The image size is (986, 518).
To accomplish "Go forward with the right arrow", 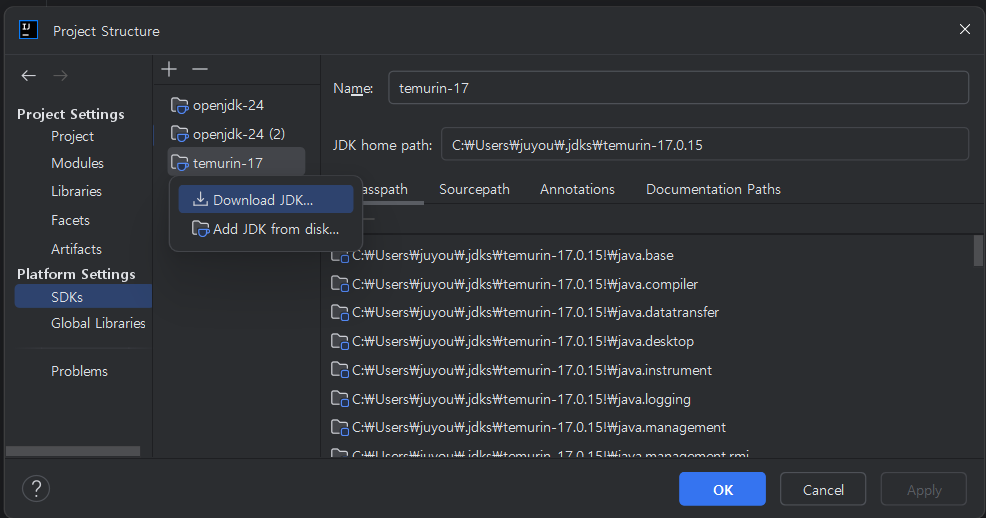I will click(x=60, y=76).
